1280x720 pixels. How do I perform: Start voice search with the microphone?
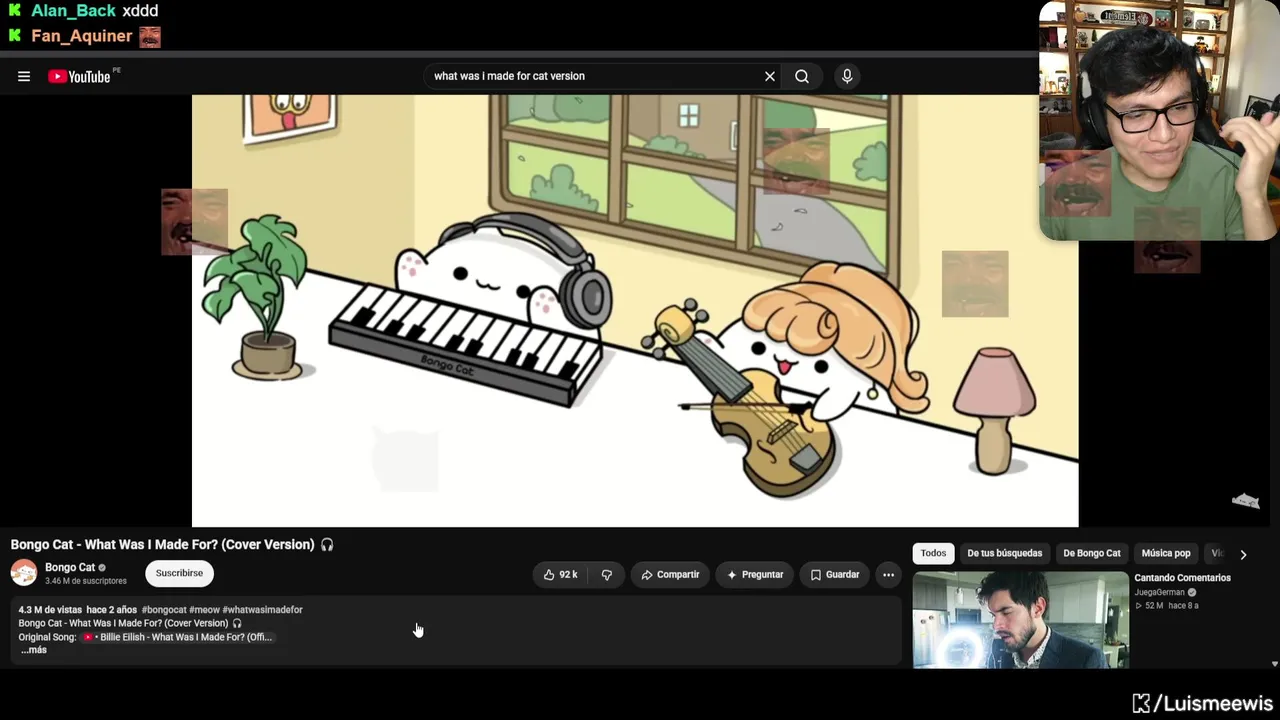point(847,76)
